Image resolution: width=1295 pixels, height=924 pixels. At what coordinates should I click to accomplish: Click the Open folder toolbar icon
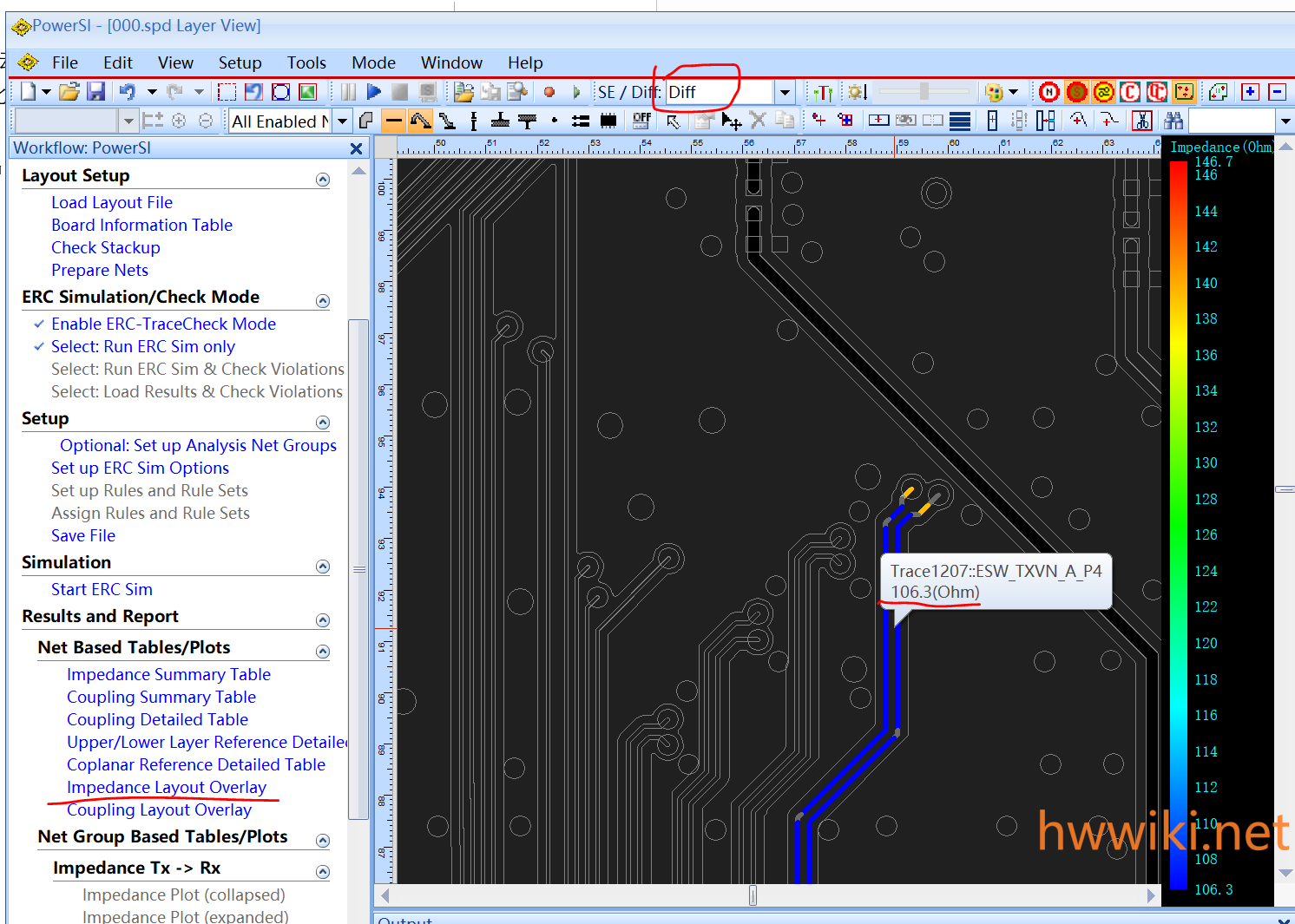coord(69,92)
